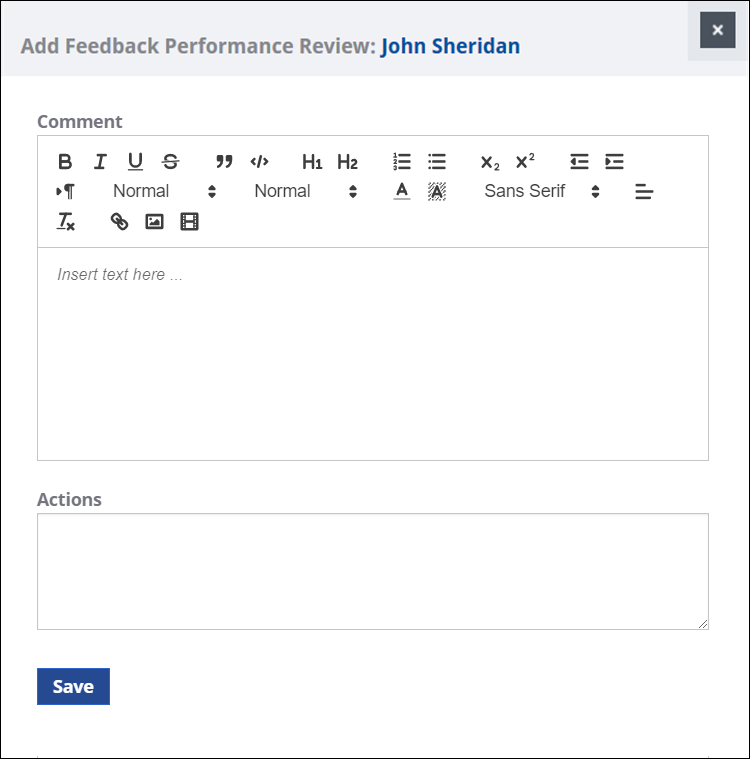This screenshot has width=750, height=759.
Task: Insert a blockquote
Action: (224, 162)
